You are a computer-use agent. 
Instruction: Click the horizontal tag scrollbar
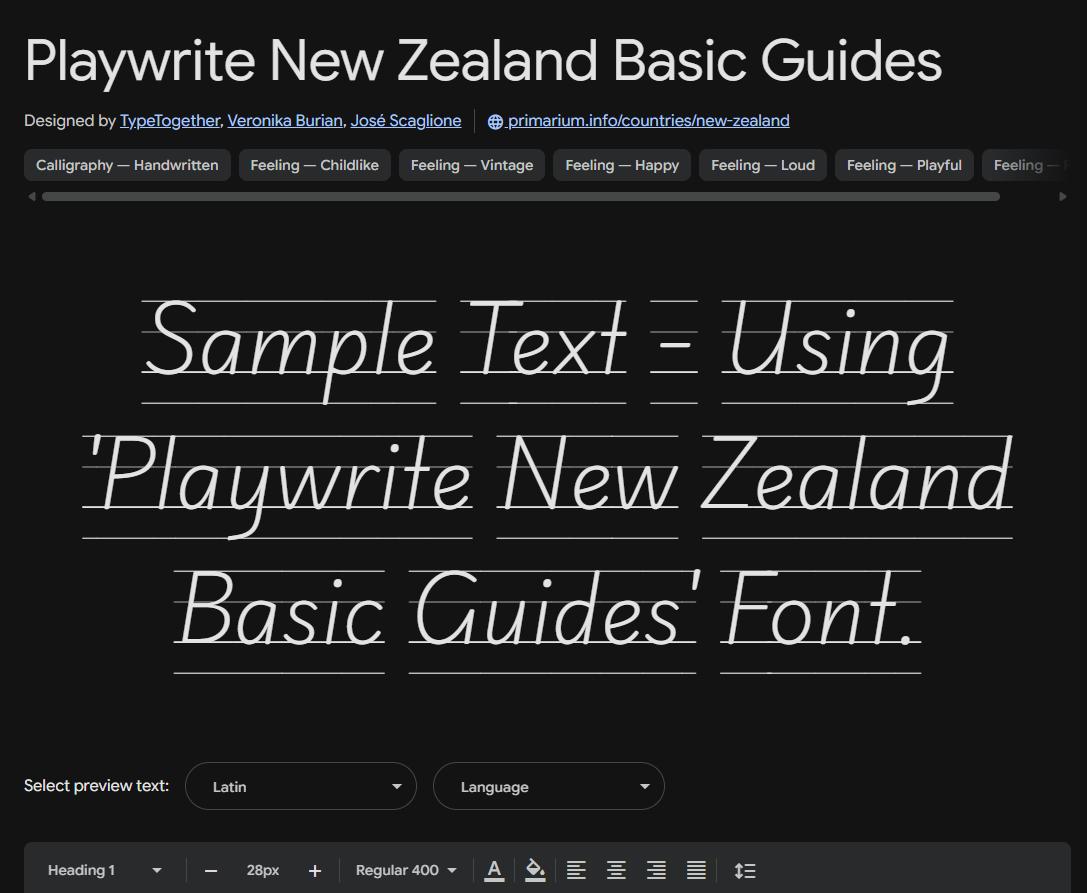521,197
